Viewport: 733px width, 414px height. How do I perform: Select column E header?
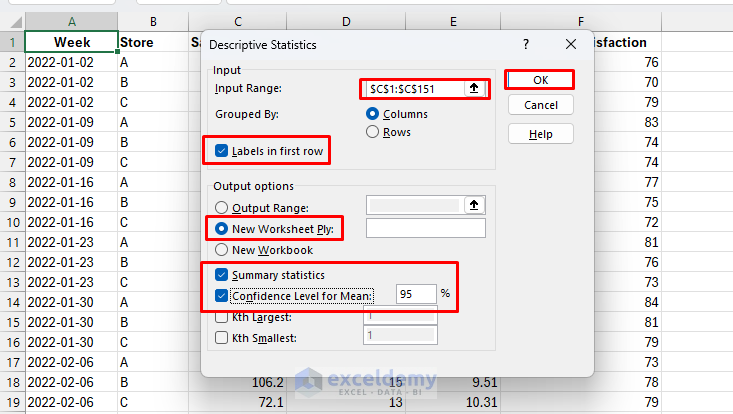453,21
